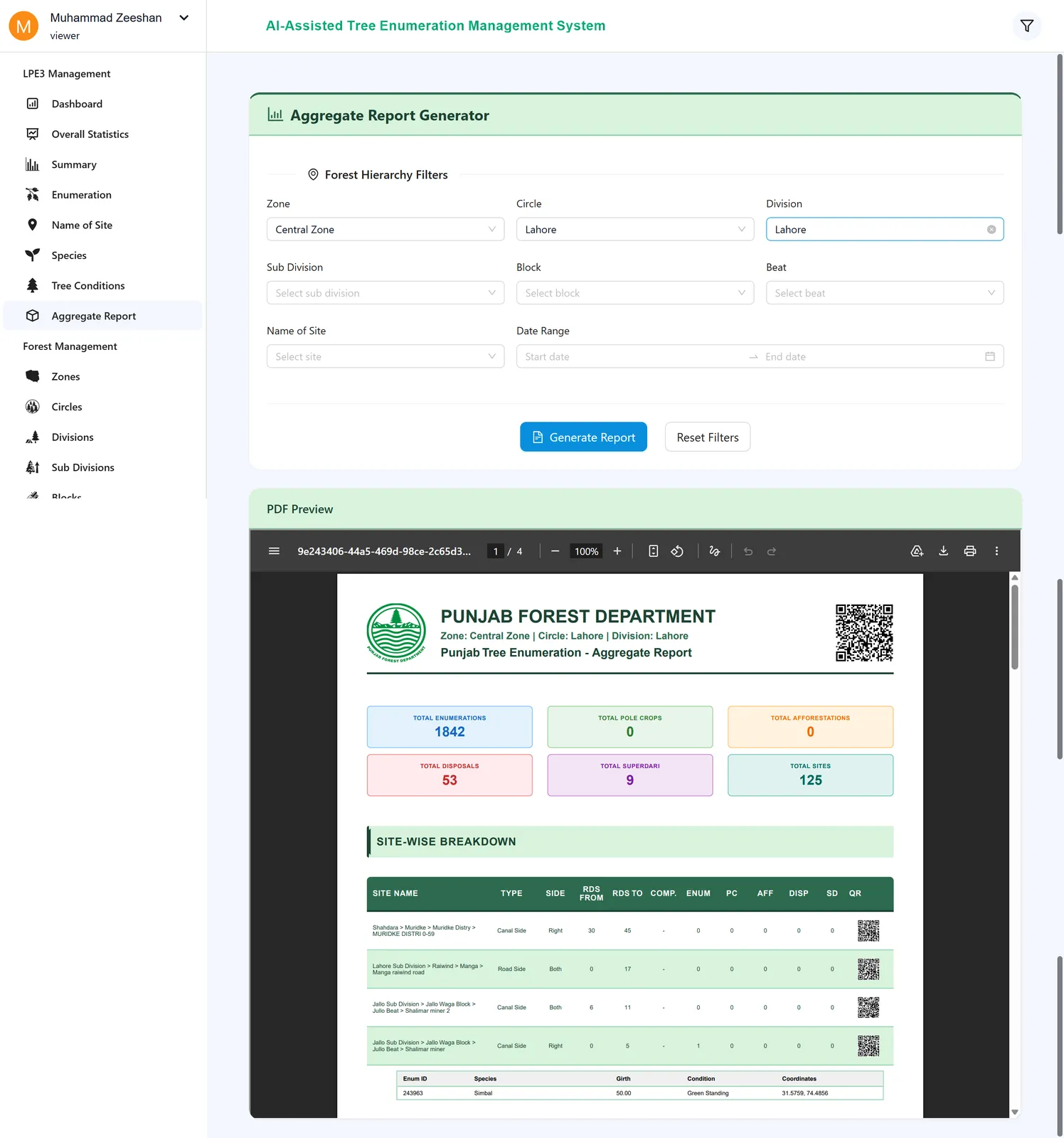The width and height of the screenshot is (1064, 1138).
Task: Click the PDF page number box
Action: click(496, 551)
